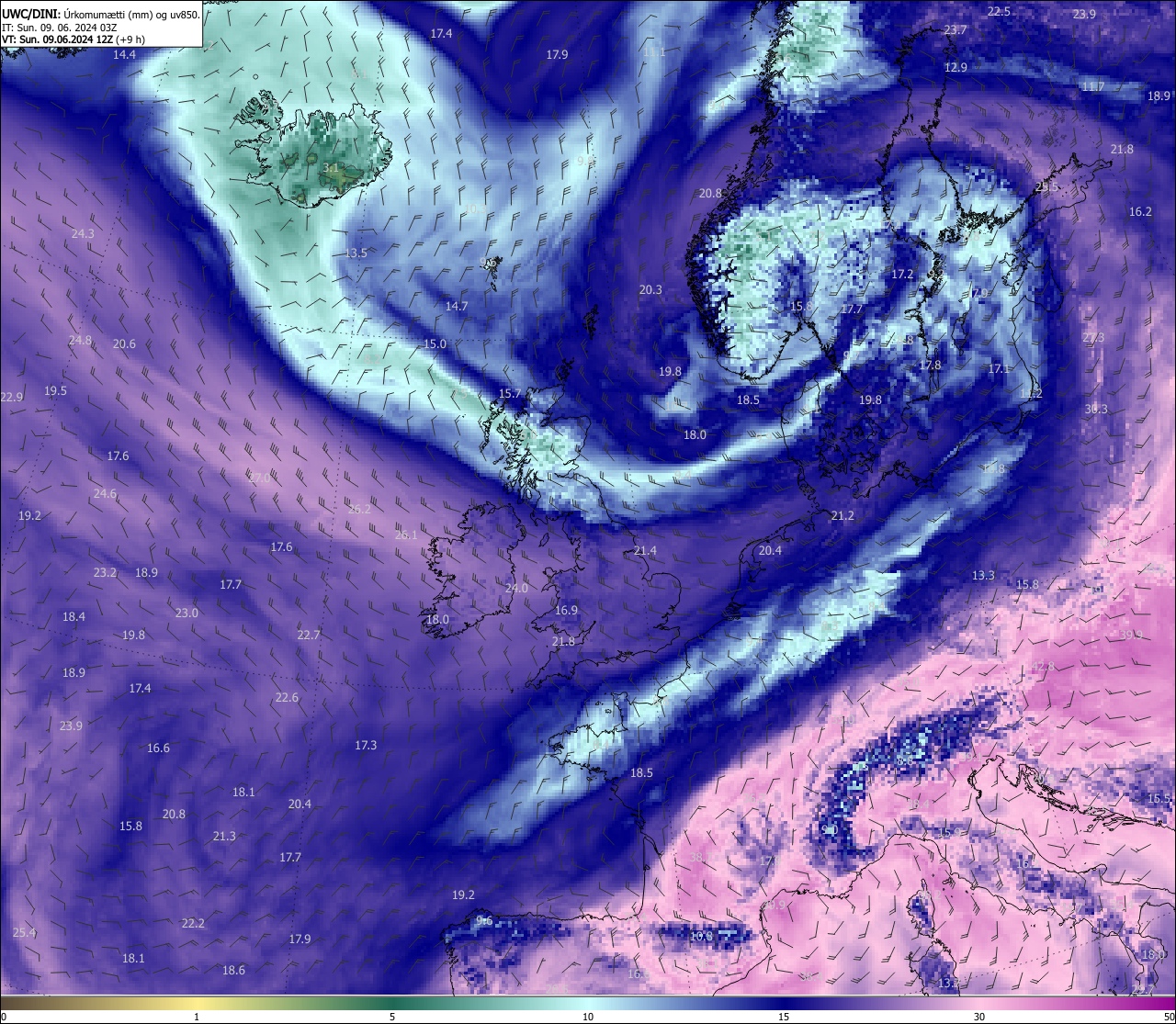Click the UWC/DINI Úrkomumætti title line
Screen dimensions: 1176x1024
point(101,14)
